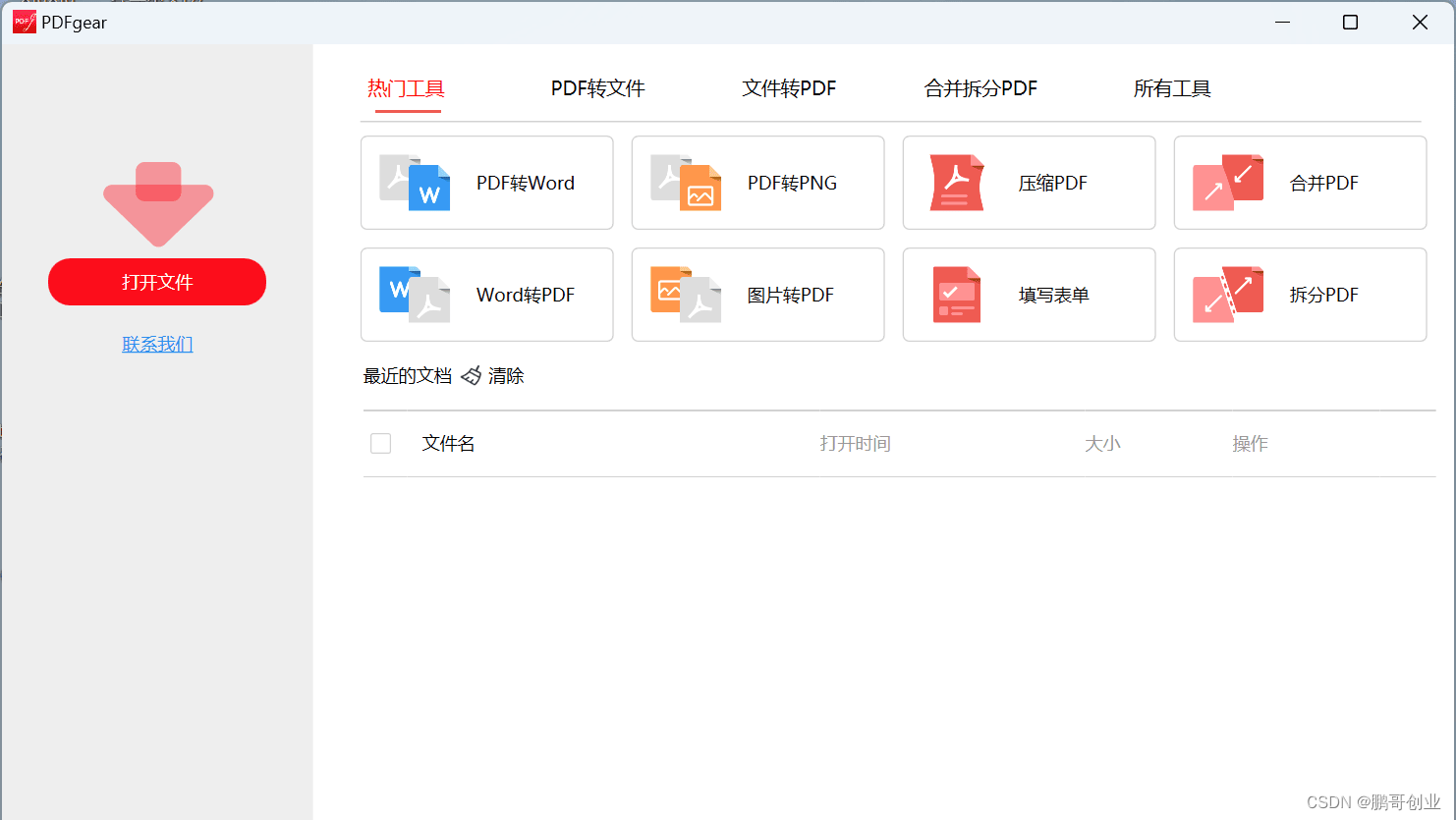
Task: Click the 压缩PDF tool icon
Action: tap(957, 183)
